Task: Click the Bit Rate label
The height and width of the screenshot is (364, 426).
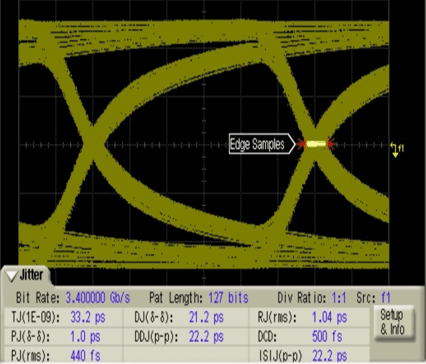Action: pos(38,297)
